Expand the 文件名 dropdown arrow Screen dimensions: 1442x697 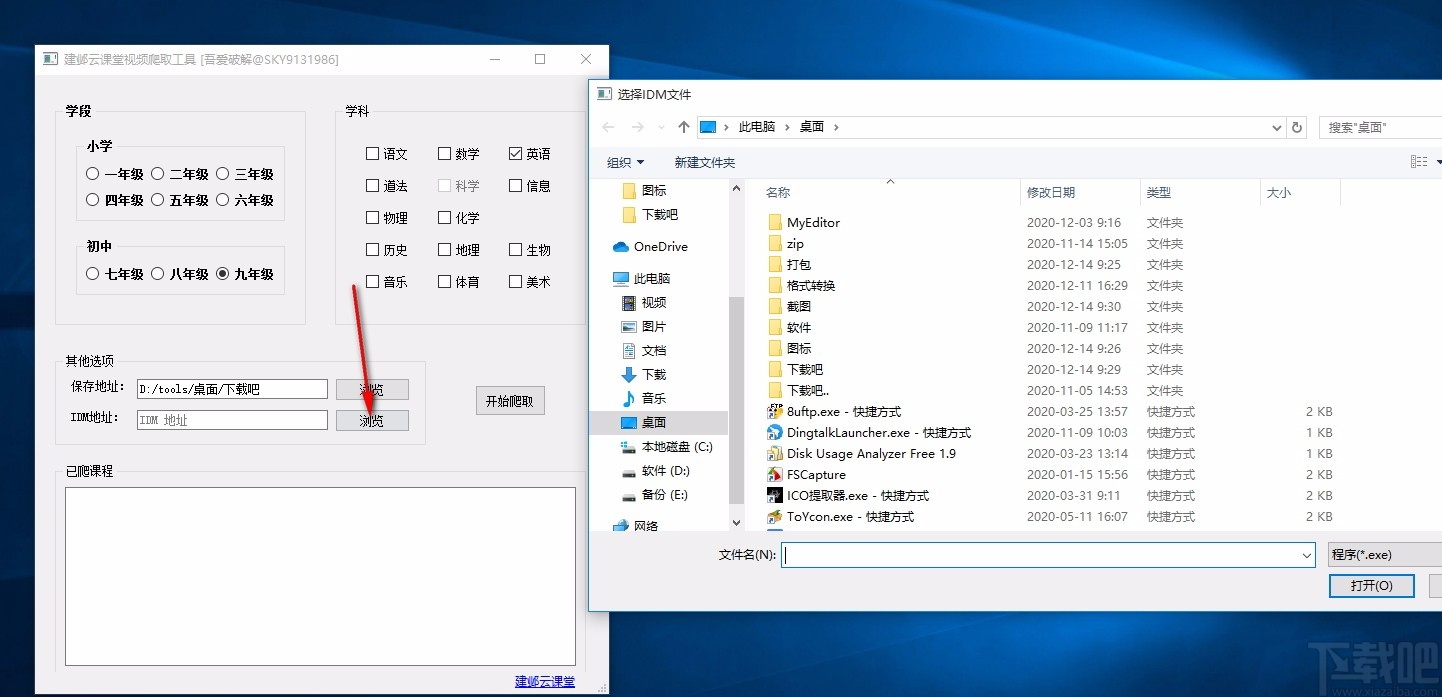pos(1306,554)
